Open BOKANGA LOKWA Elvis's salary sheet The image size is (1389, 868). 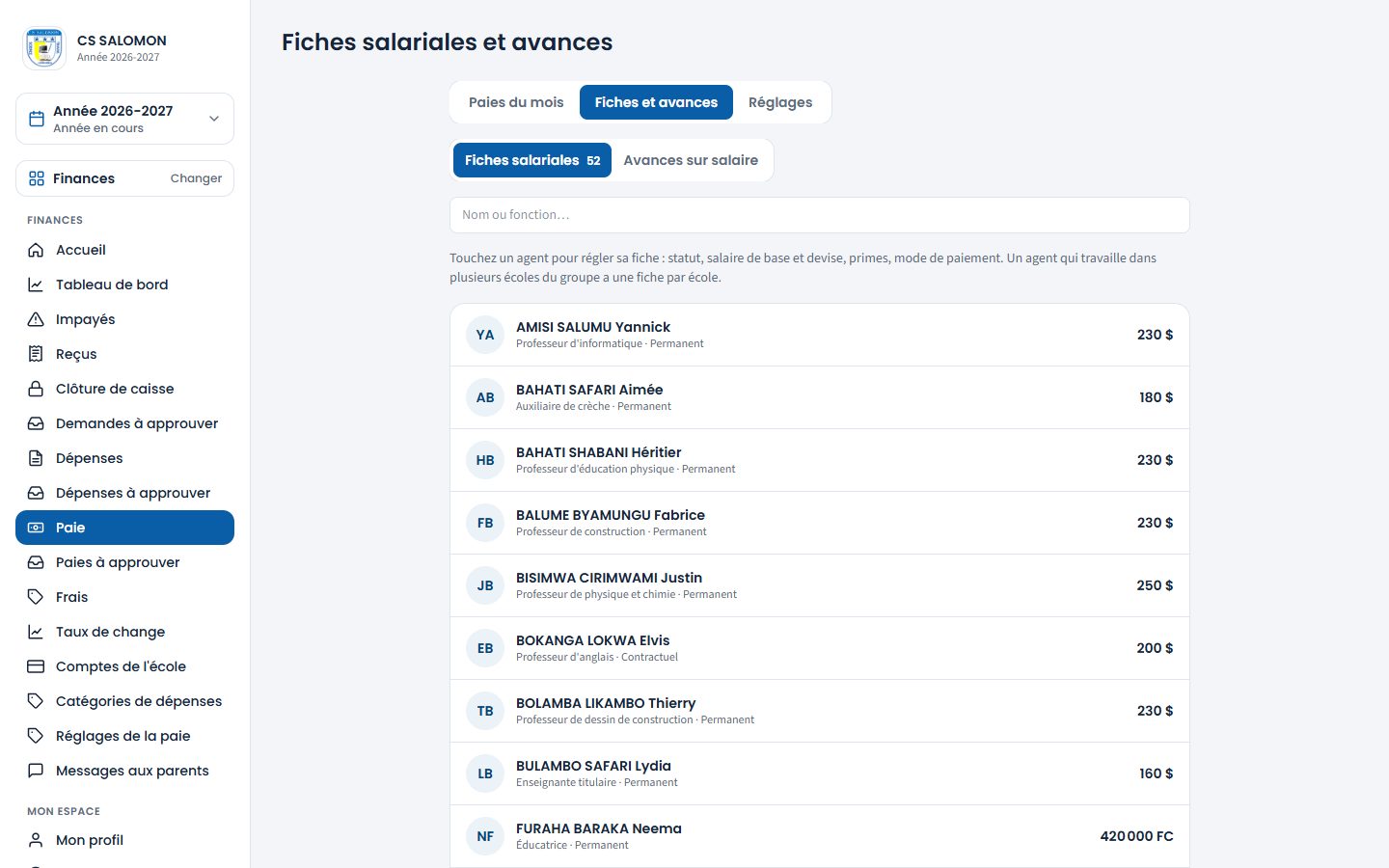coord(820,648)
